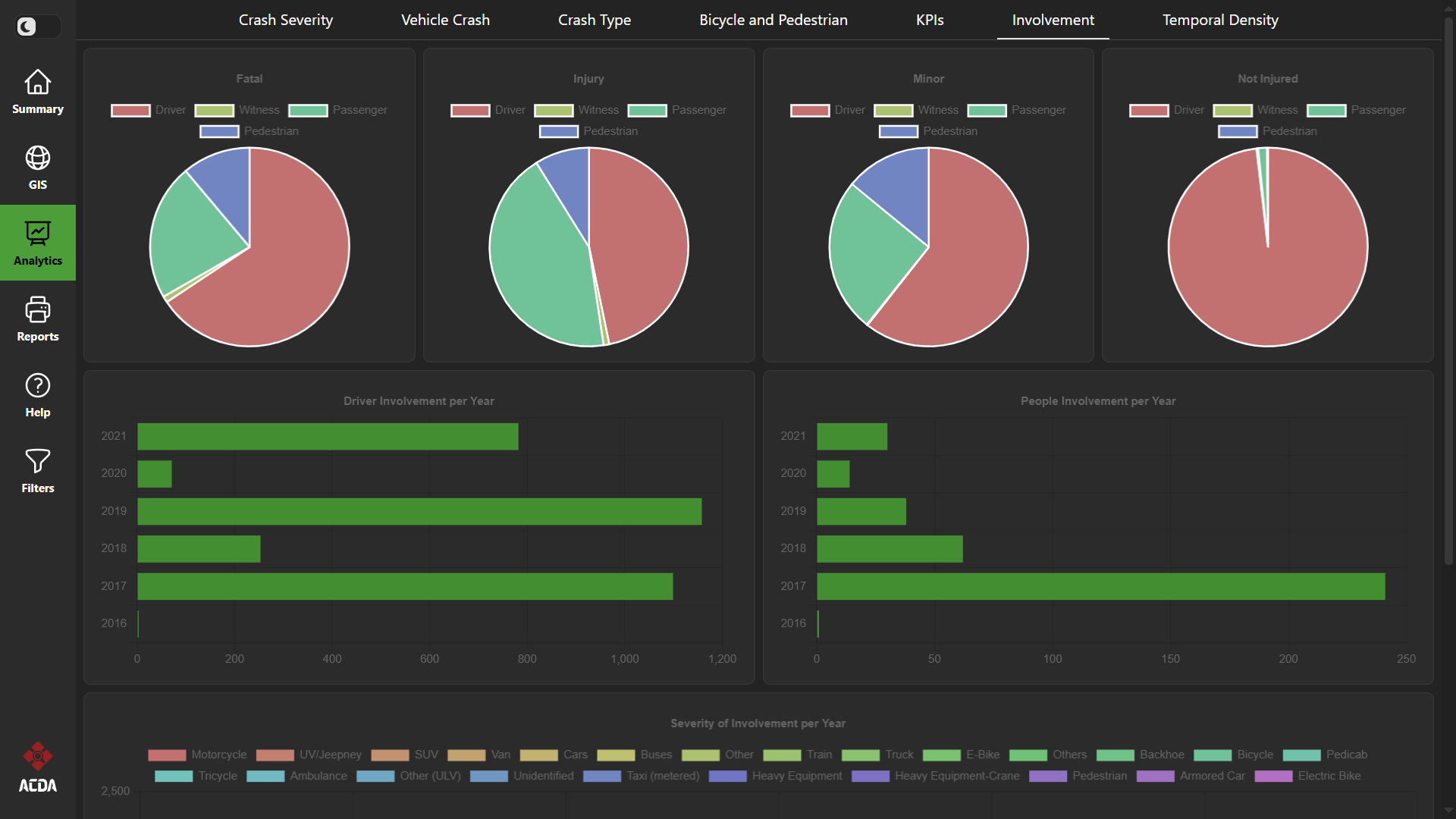The height and width of the screenshot is (819, 1456).
Task: Toggle Passenger legend in Injury chart
Action: (x=677, y=110)
